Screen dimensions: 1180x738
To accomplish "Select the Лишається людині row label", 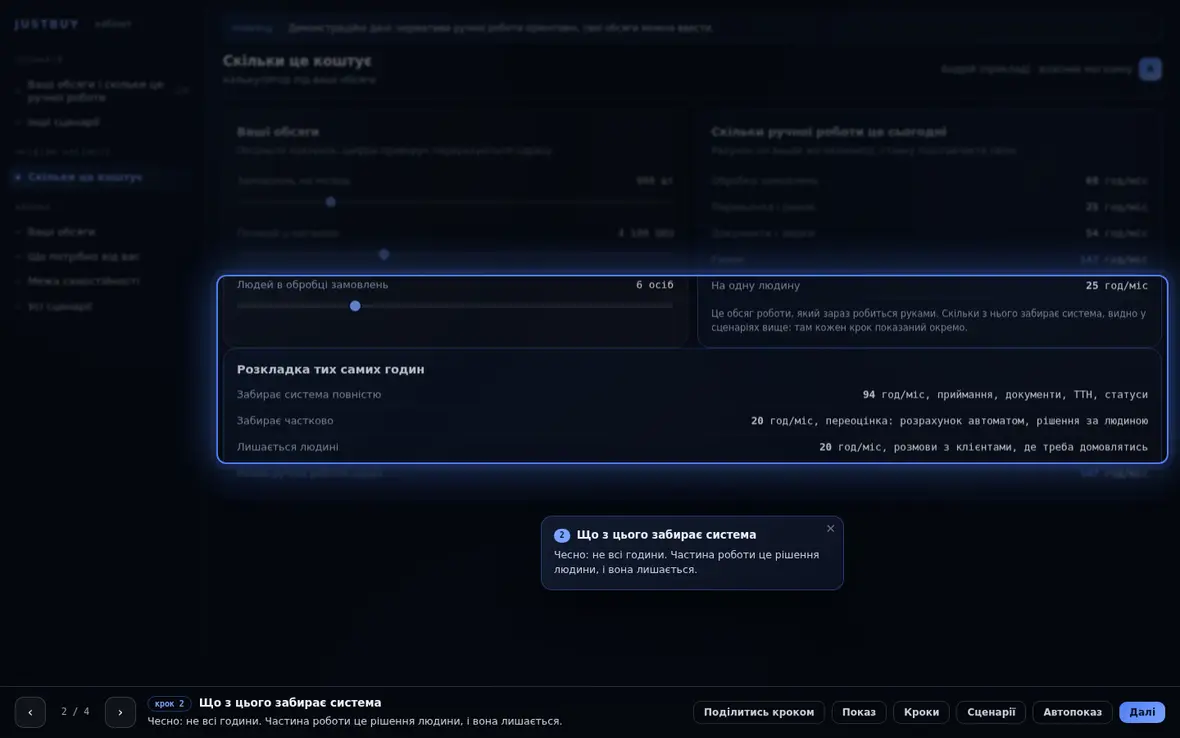I will pos(287,447).
